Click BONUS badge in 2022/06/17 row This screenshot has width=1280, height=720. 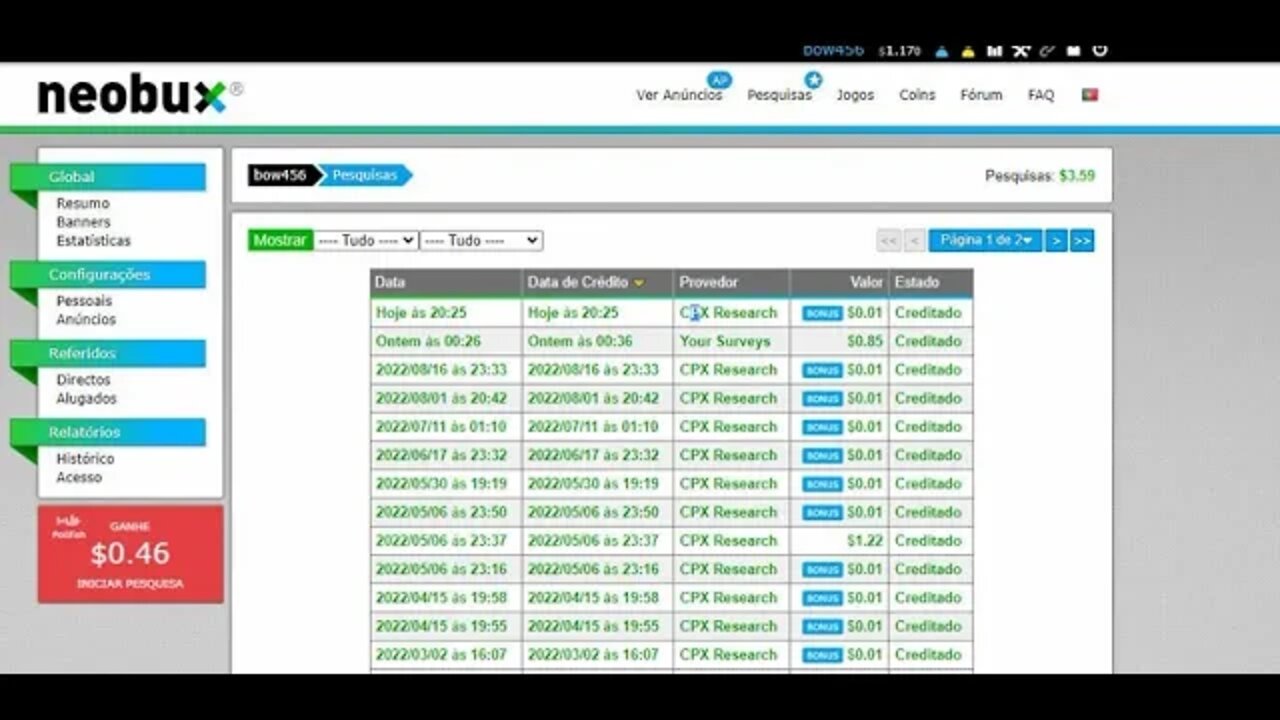point(822,456)
